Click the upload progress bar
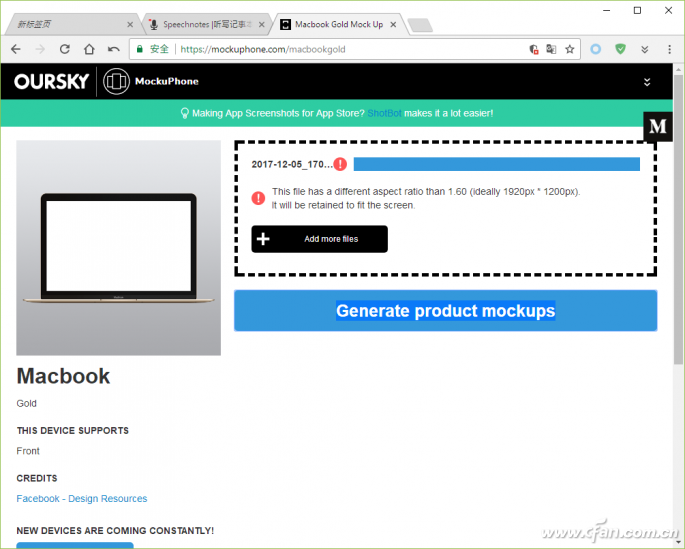Viewport: 685px width, 549px height. [497, 164]
